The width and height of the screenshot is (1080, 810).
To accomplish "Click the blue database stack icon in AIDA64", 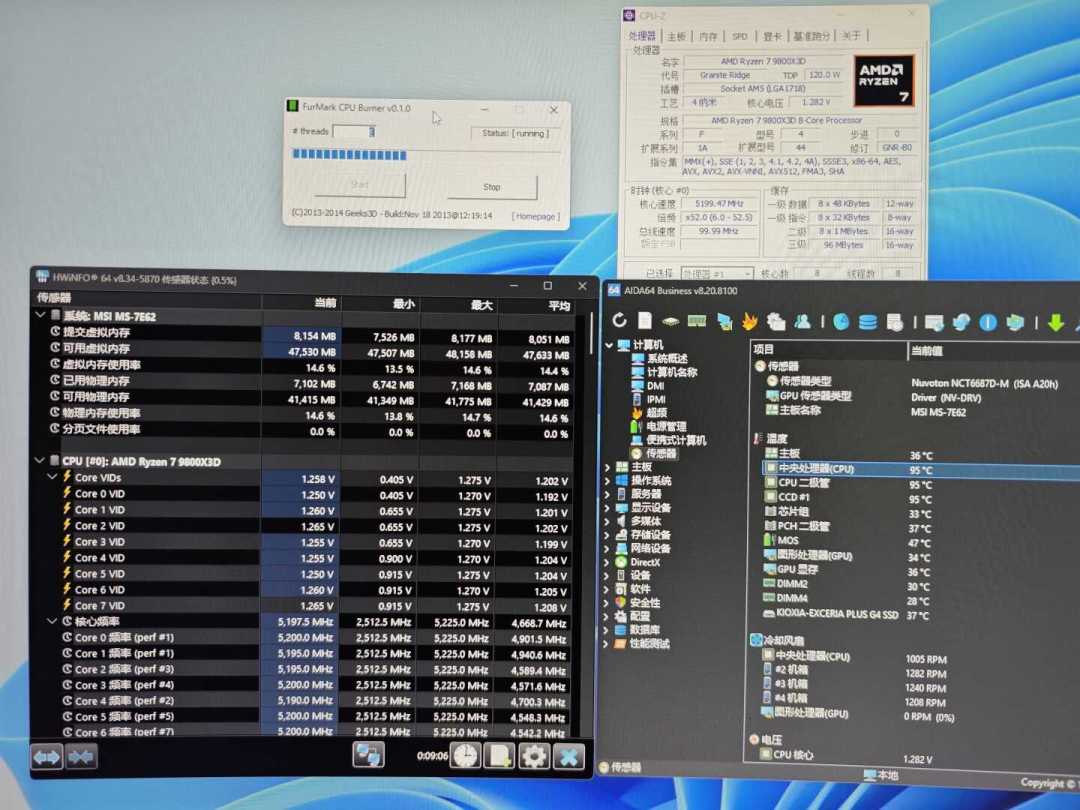I will (867, 322).
